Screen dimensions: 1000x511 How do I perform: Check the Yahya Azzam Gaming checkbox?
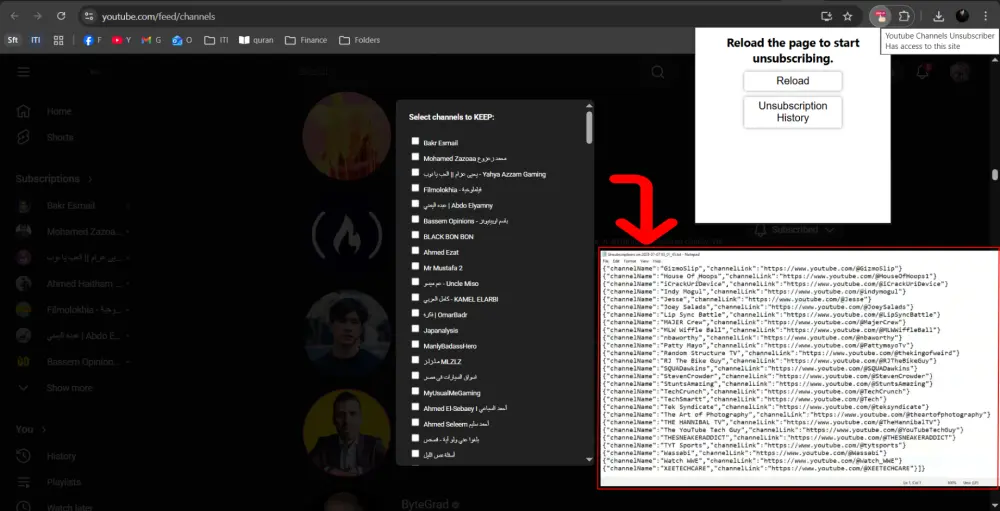tap(416, 172)
